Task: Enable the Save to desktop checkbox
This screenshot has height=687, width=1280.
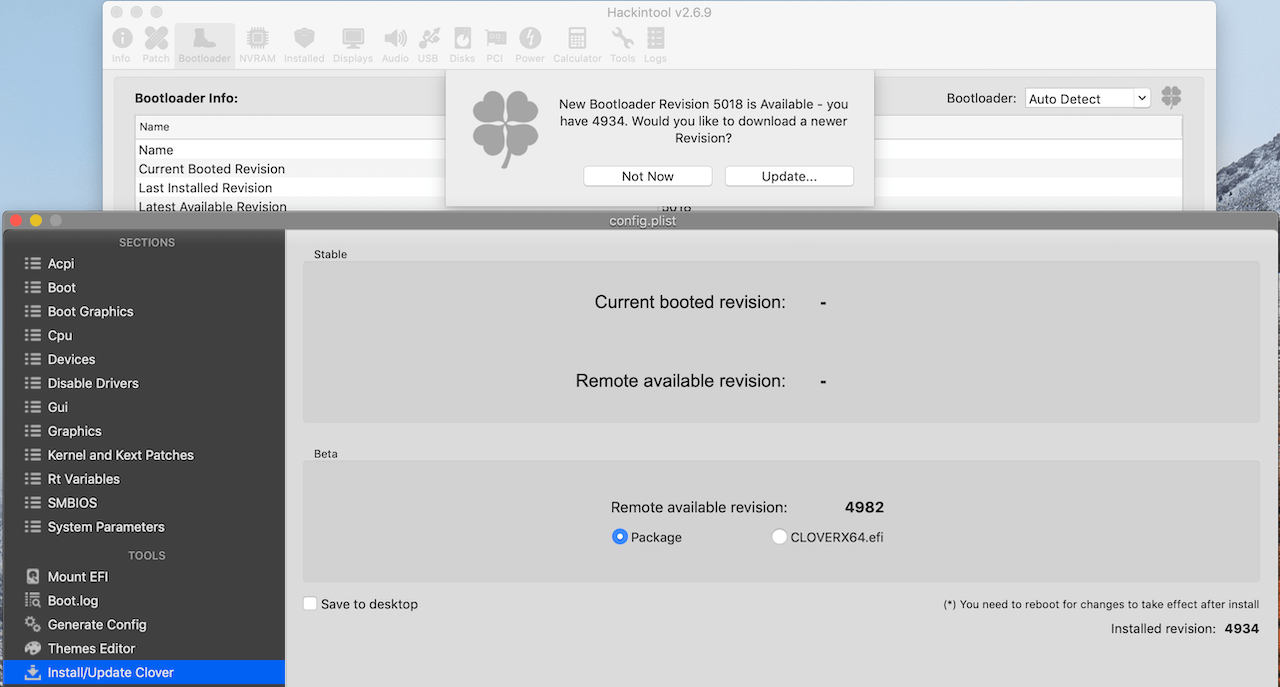Action: coord(310,604)
